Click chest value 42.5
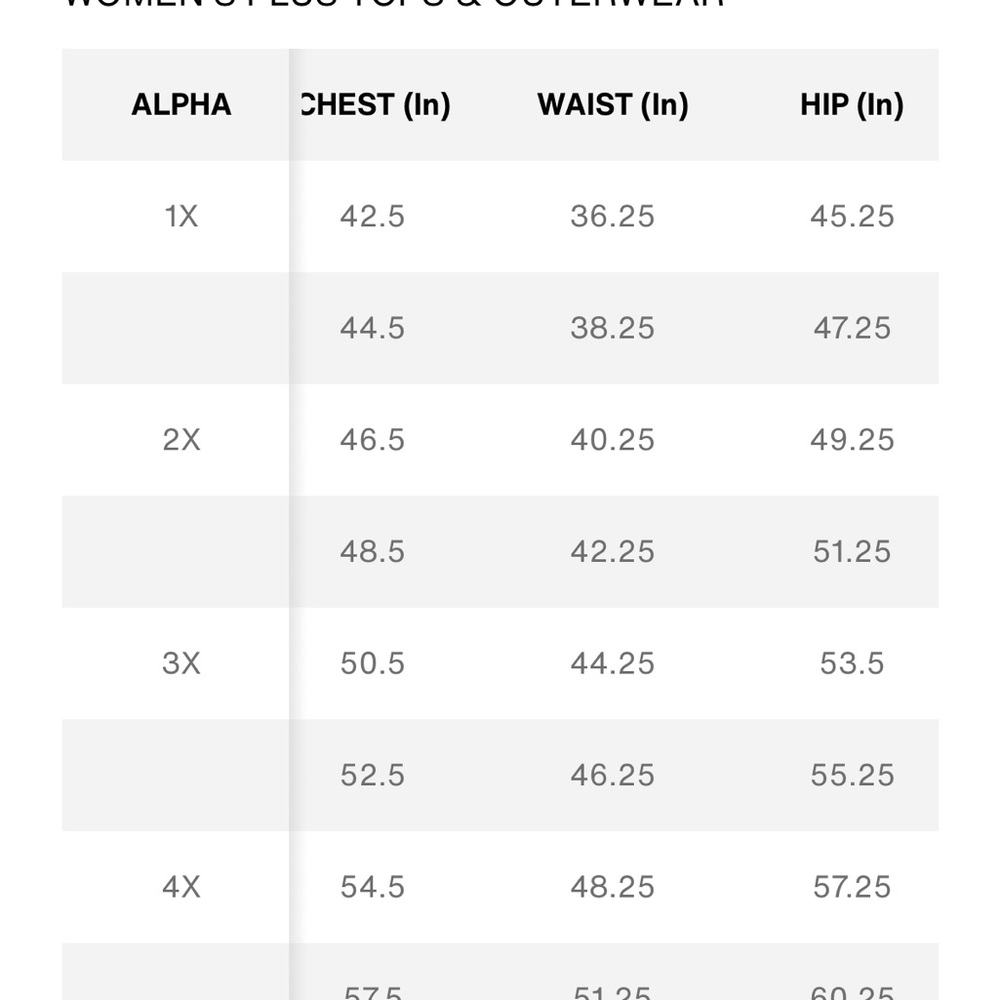The image size is (1000, 1000). pos(372,216)
